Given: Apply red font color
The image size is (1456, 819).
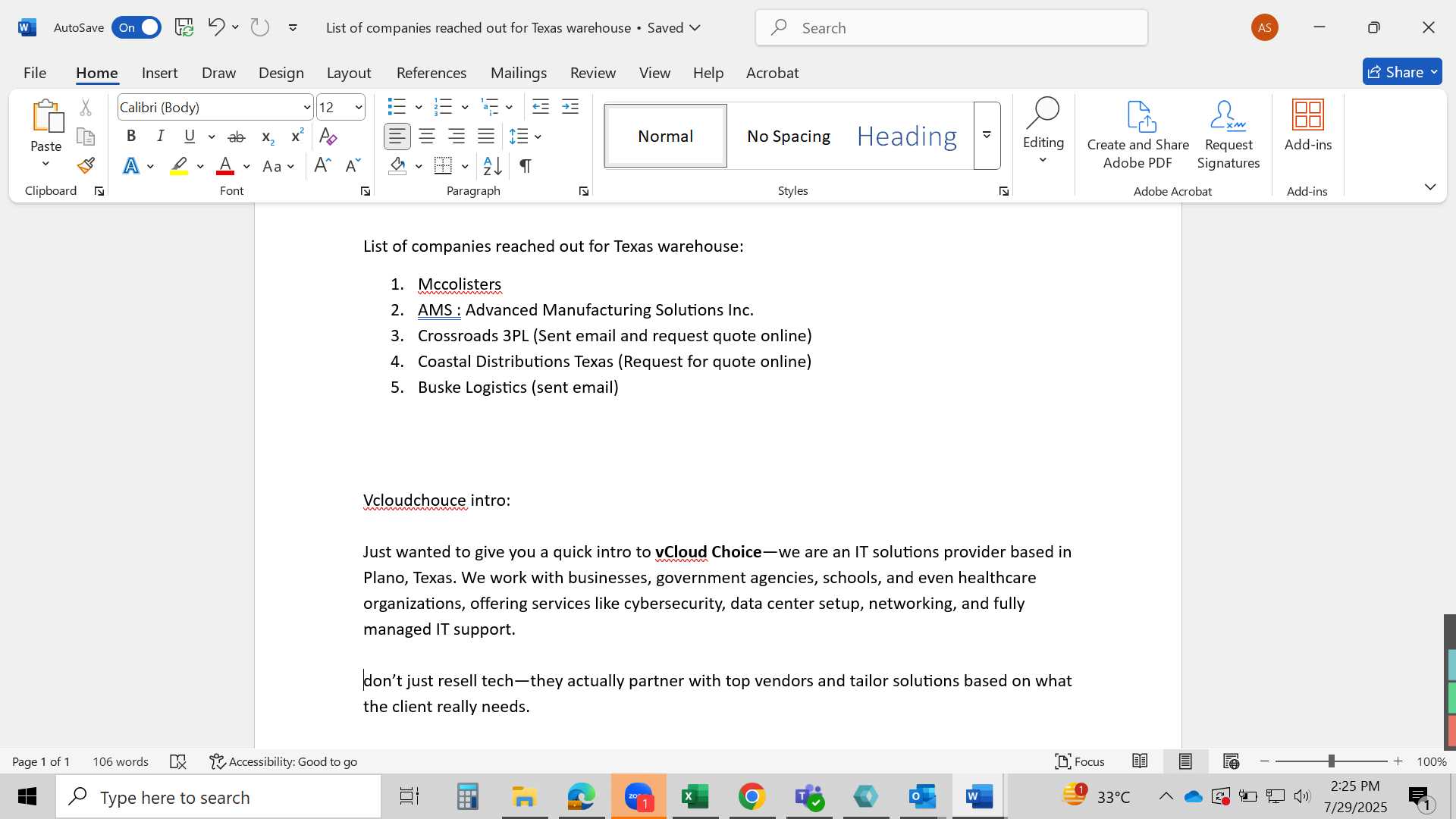Looking at the screenshot, I should pyautogui.click(x=225, y=166).
